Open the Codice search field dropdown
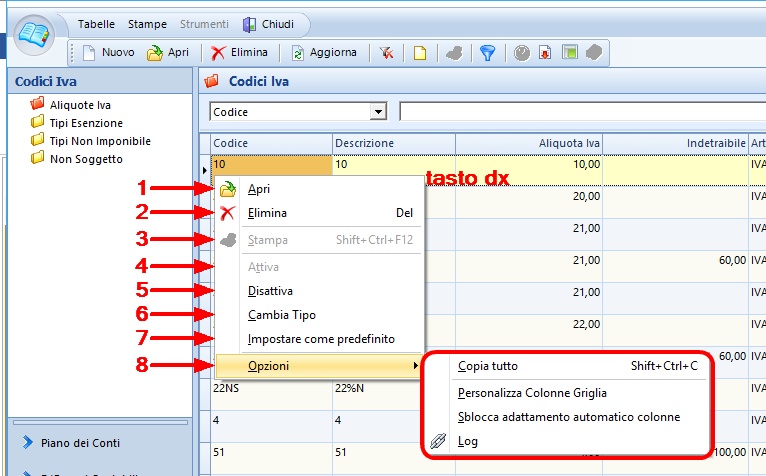The width and height of the screenshot is (766, 476). coord(378,112)
